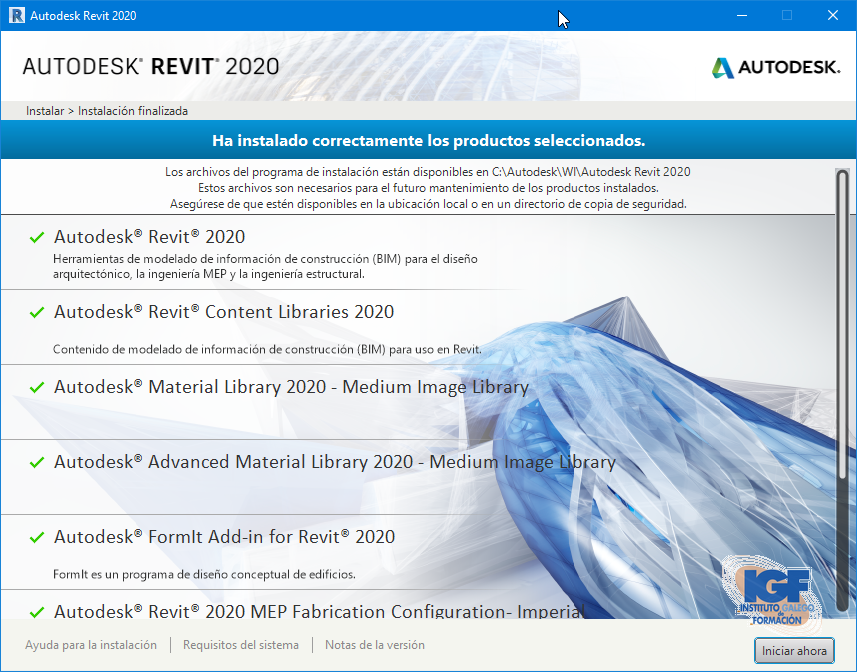The width and height of the screenshot is (857, 672).
Task: Click the checkmark next to MEP Fabrication Configuration Imperial
Action: (36, 612)
